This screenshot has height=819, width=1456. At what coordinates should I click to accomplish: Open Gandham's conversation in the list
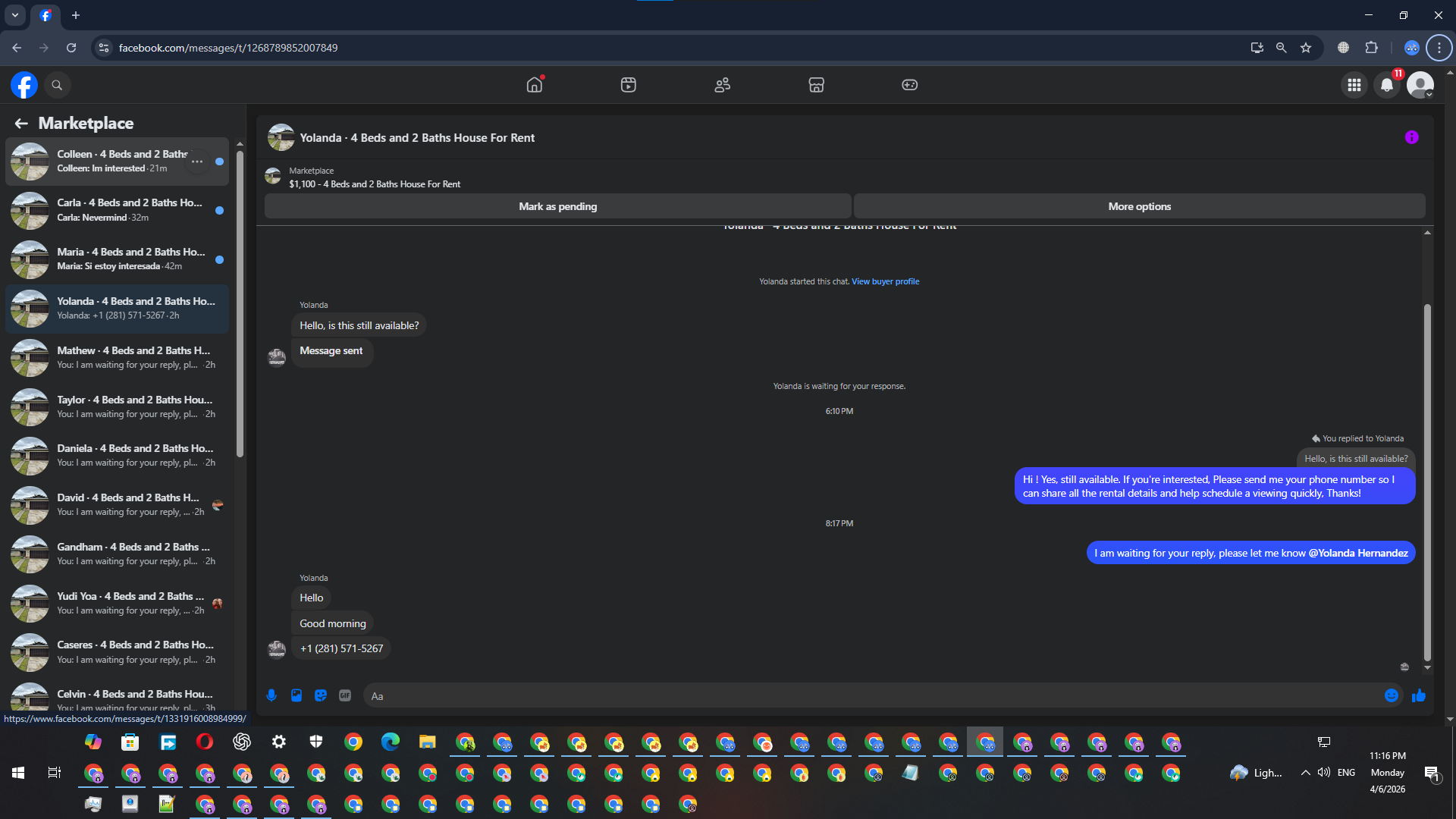point(118,554)
